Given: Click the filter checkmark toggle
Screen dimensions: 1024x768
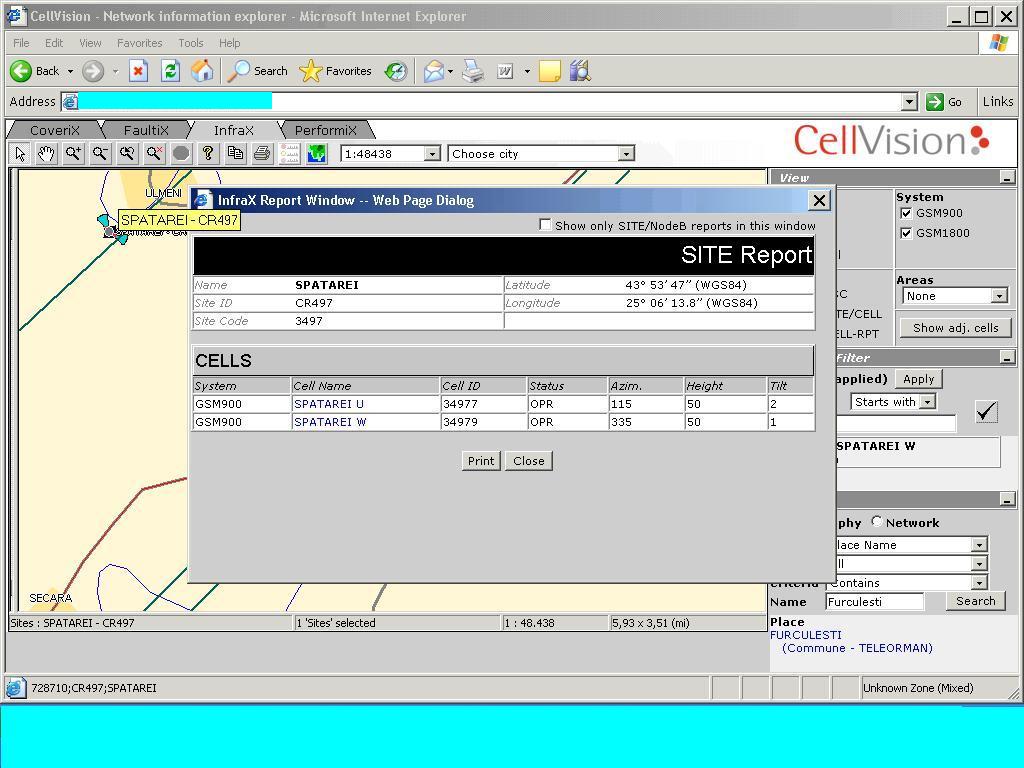Looking at the screenshot, I should click(986, 411).
